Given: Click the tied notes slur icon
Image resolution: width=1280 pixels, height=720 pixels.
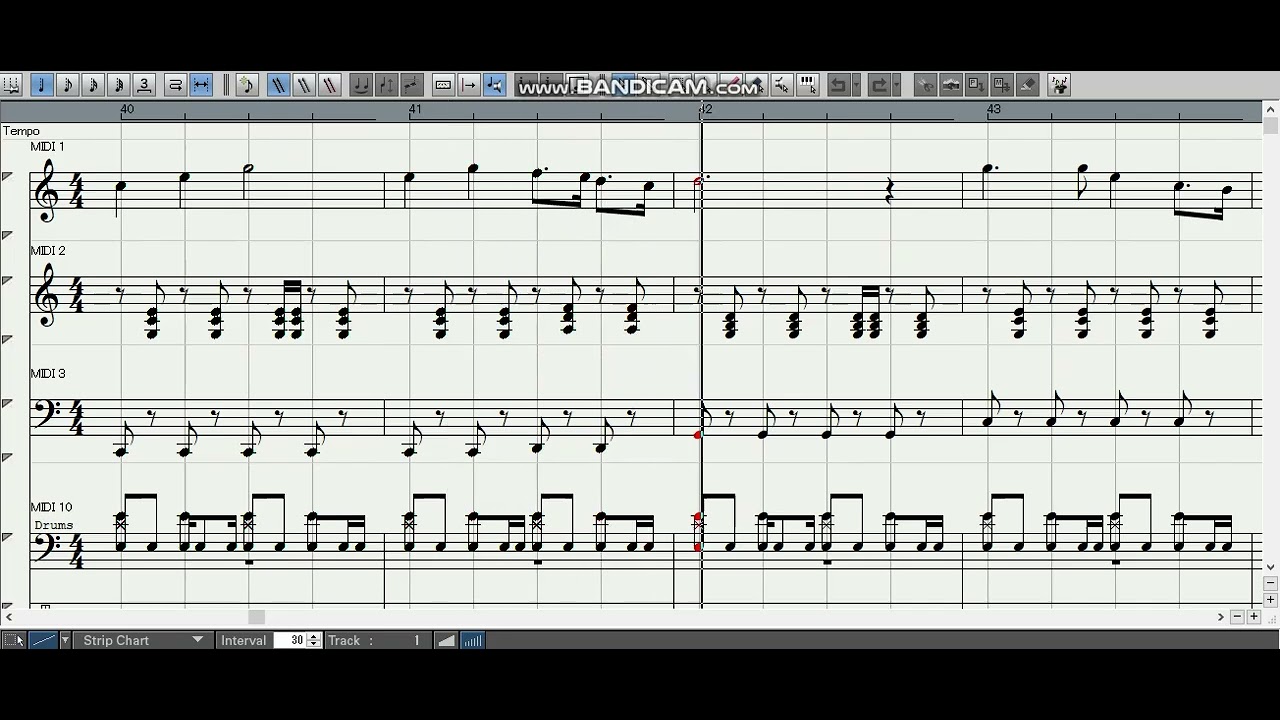Looking at the screenshot, I should [x=361, y=85].
